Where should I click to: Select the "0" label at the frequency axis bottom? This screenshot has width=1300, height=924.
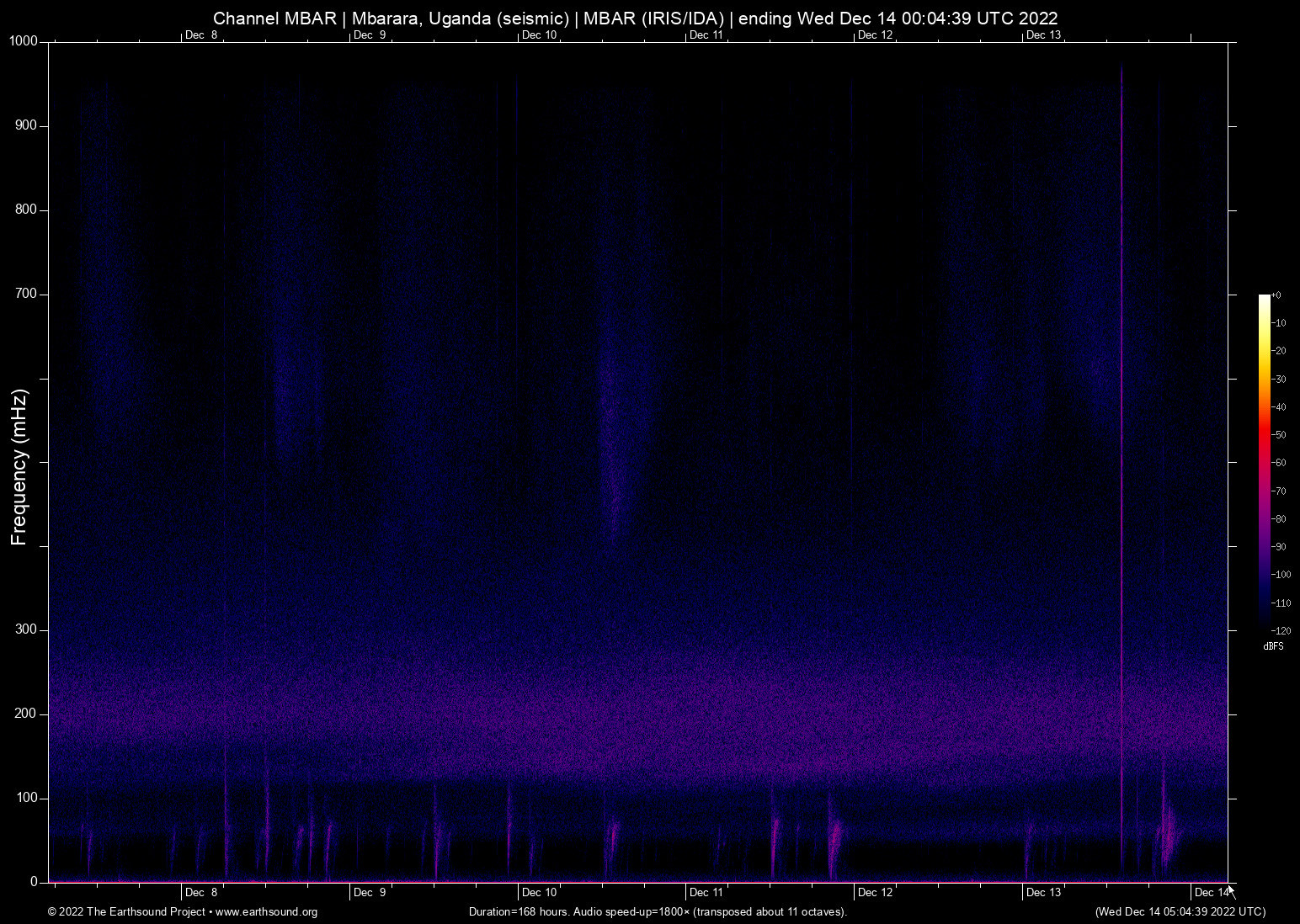(x=34, y=881)
